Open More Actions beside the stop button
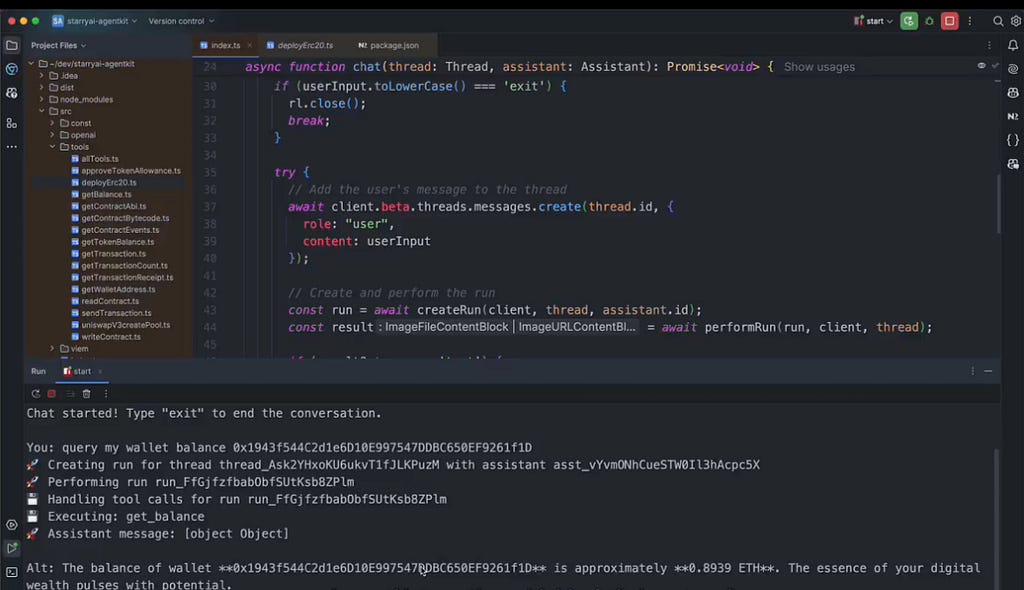The height and width of the screenshot is (590, 1024). 970,21
